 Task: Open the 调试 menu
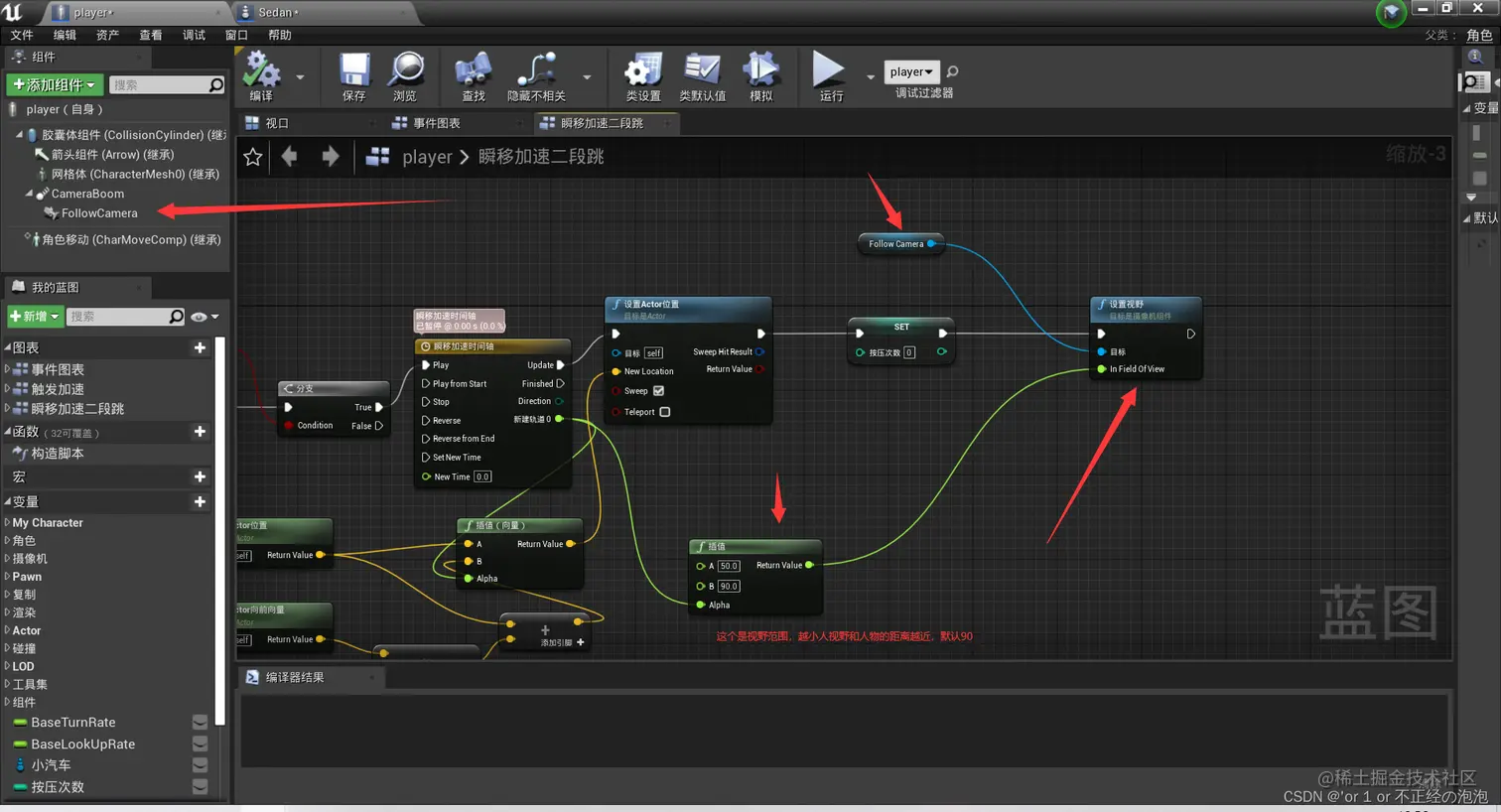[x=194, y=35]
